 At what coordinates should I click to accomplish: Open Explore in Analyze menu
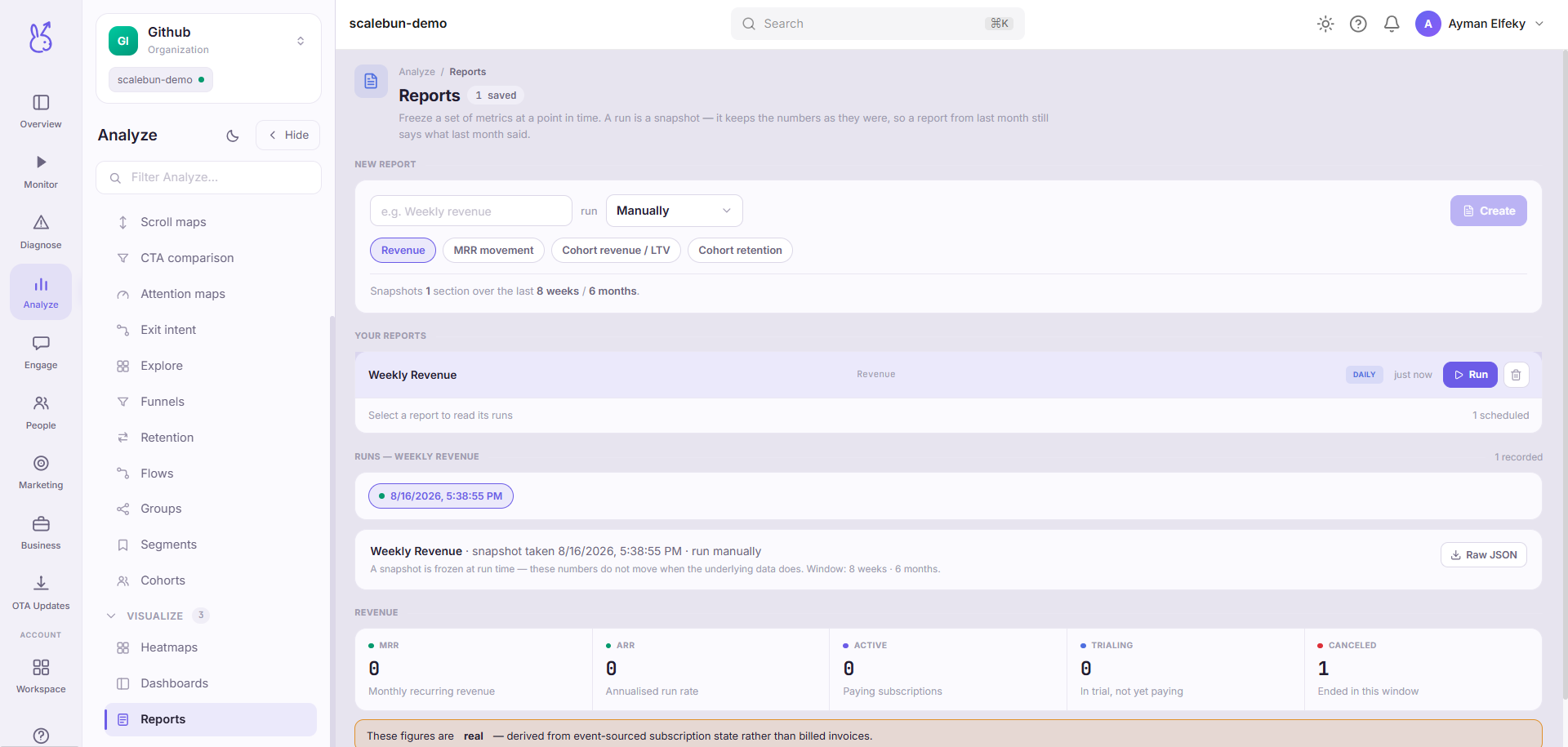pos(211,366)
